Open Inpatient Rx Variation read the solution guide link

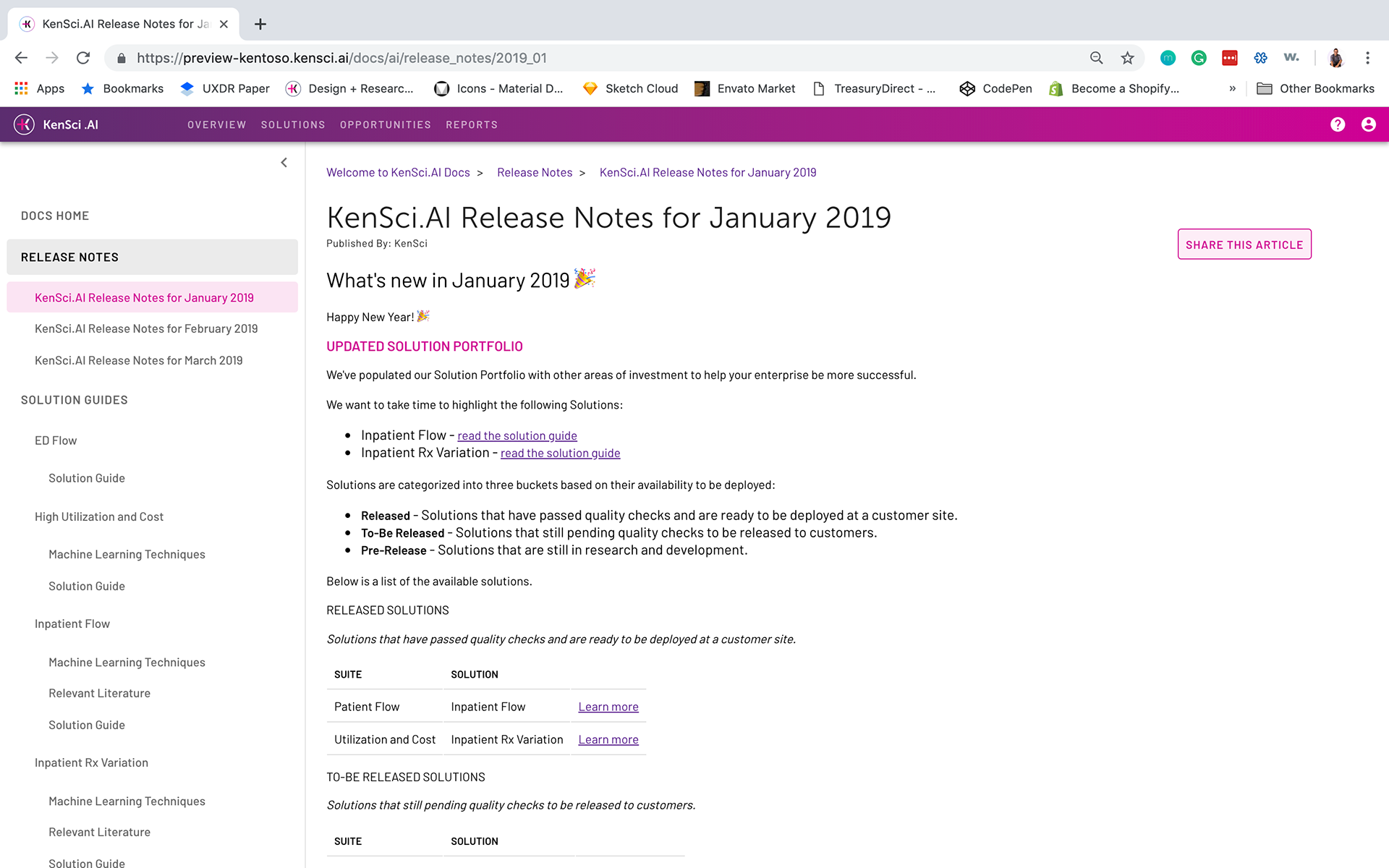click(560, 453)
